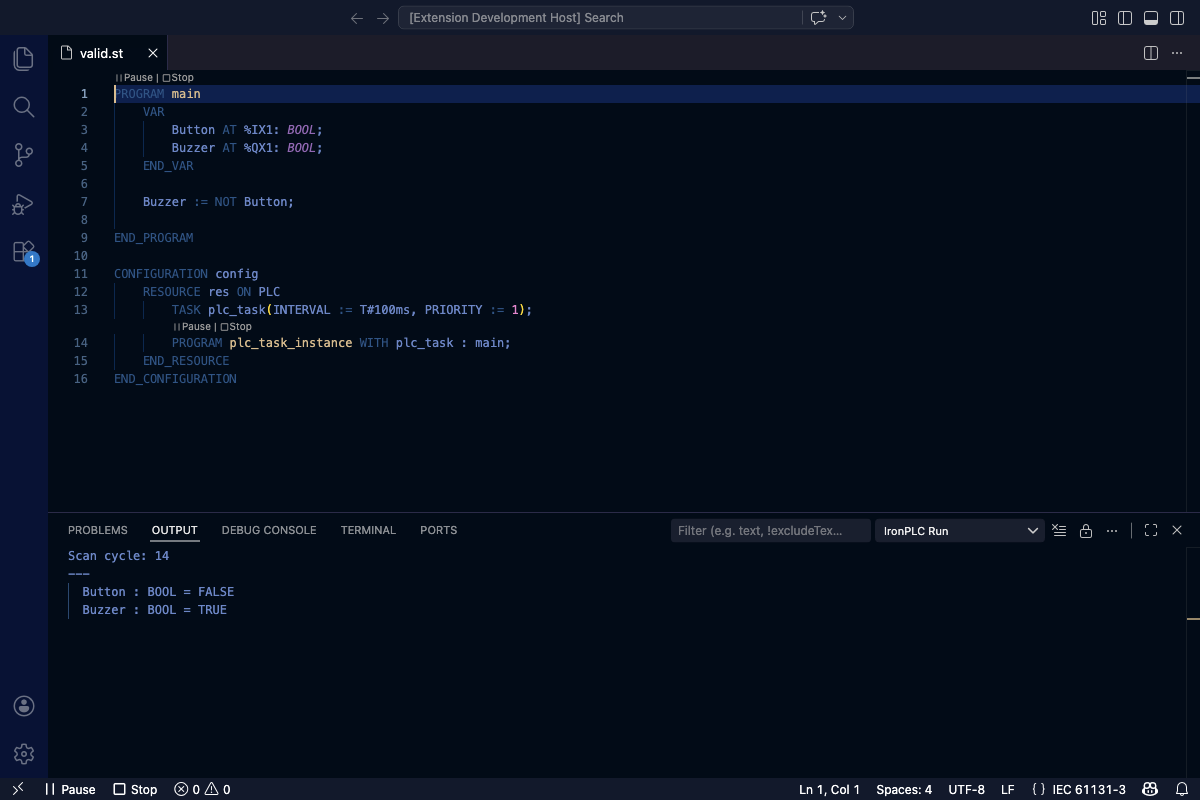Toggle the primary side bar visibility
Screen dimensions: 1200x800
1125,18
